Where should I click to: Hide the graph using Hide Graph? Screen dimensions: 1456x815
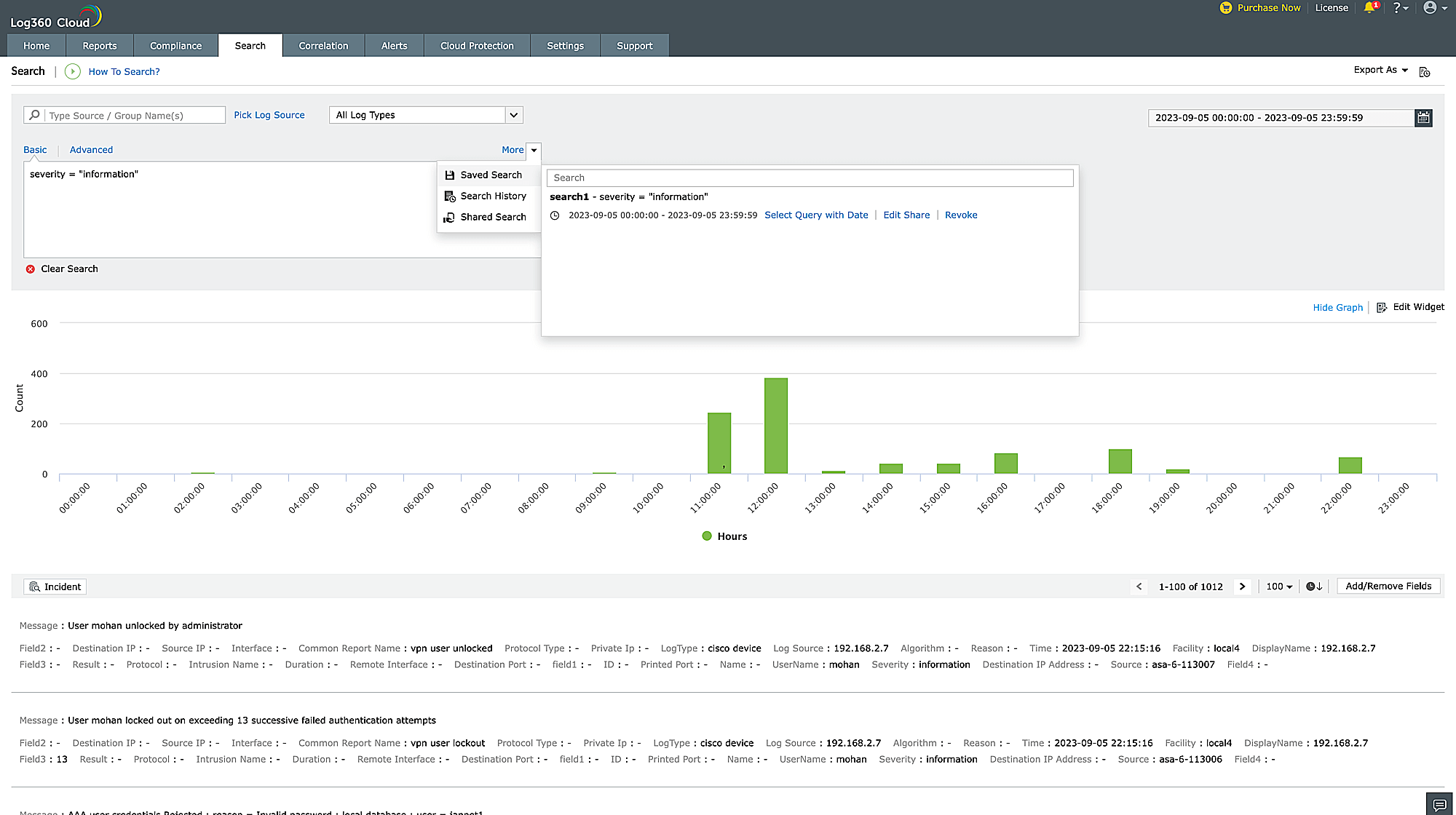[x=1337, y=307]
